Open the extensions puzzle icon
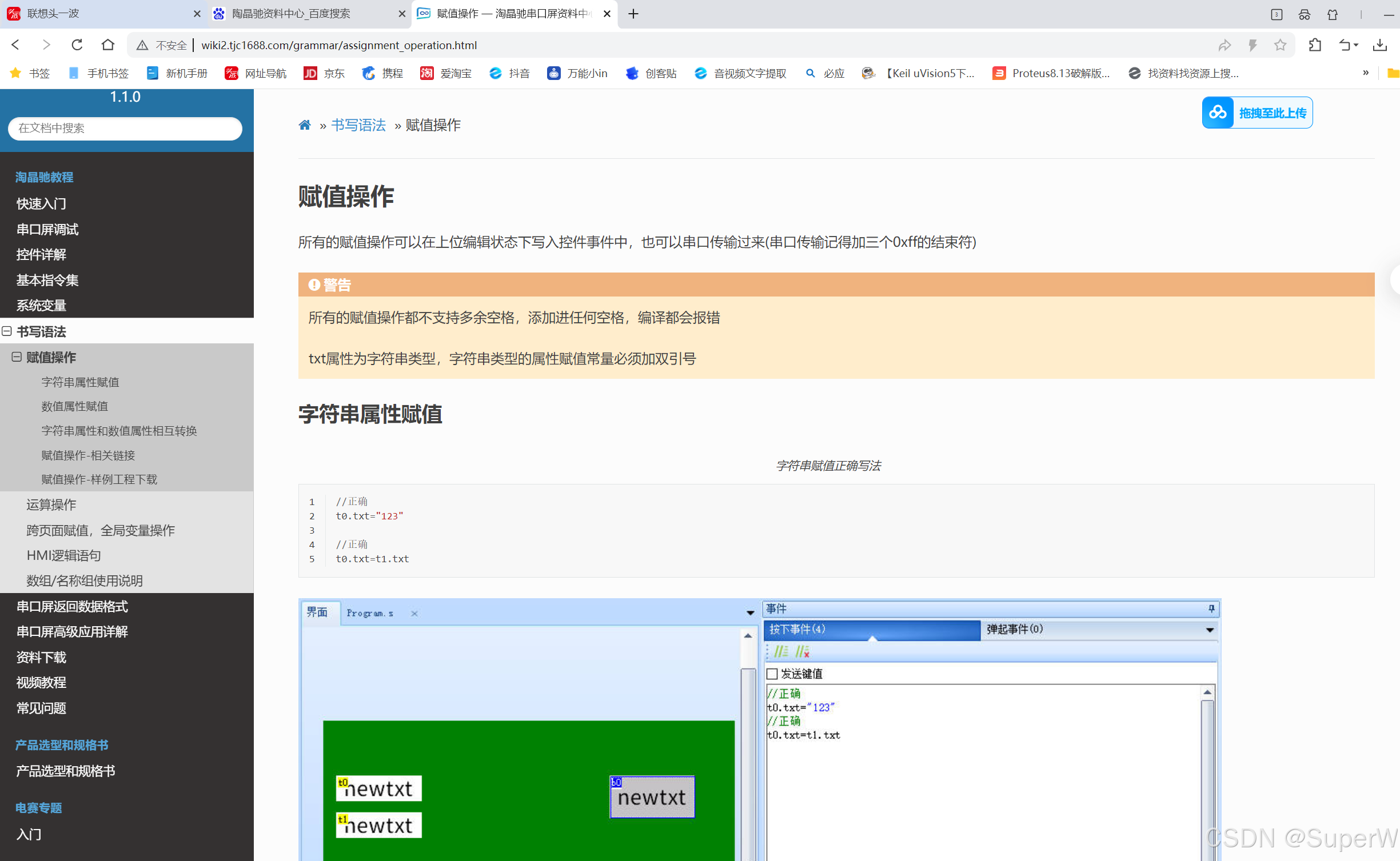Image resolution: width=1400 pixels, height=861 pixels. point(1314,45)
